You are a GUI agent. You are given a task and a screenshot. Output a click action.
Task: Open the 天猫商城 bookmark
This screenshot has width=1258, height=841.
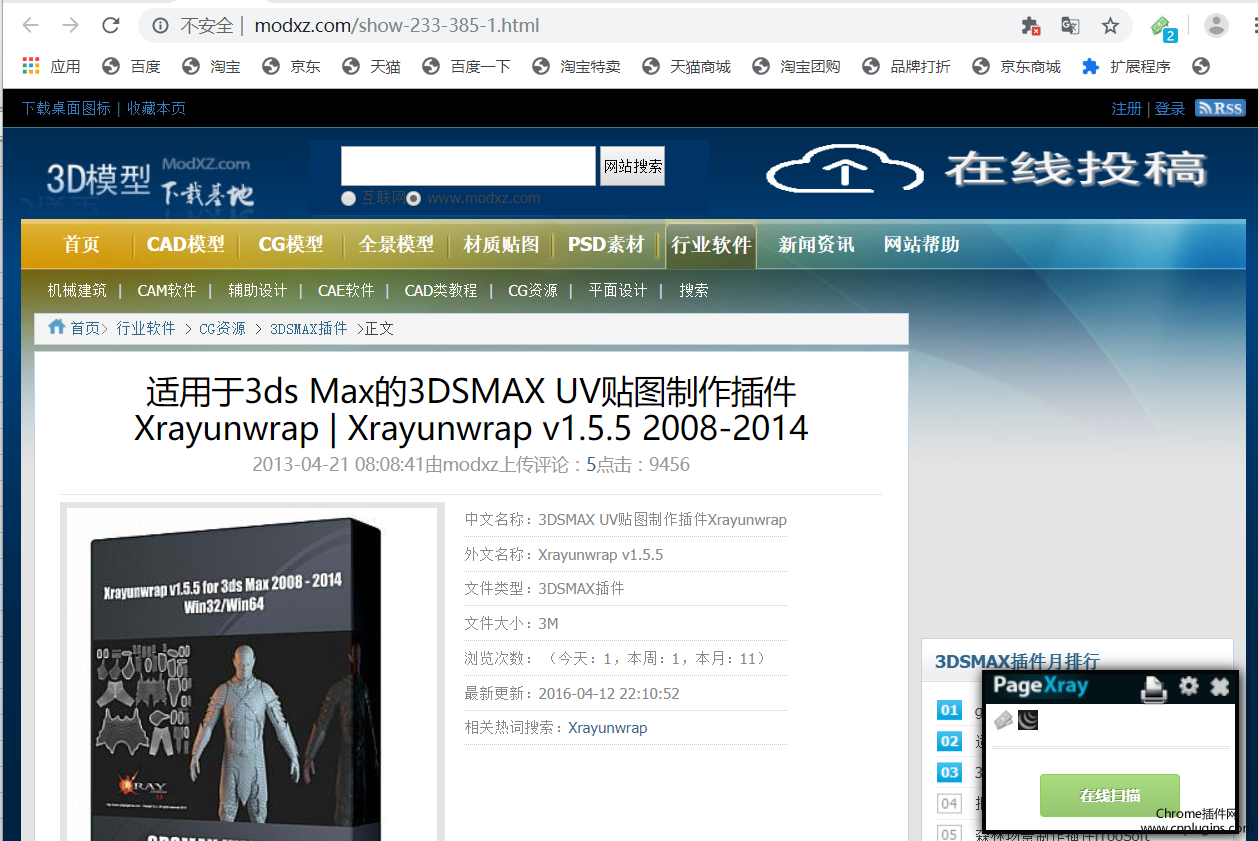[687, 66]
